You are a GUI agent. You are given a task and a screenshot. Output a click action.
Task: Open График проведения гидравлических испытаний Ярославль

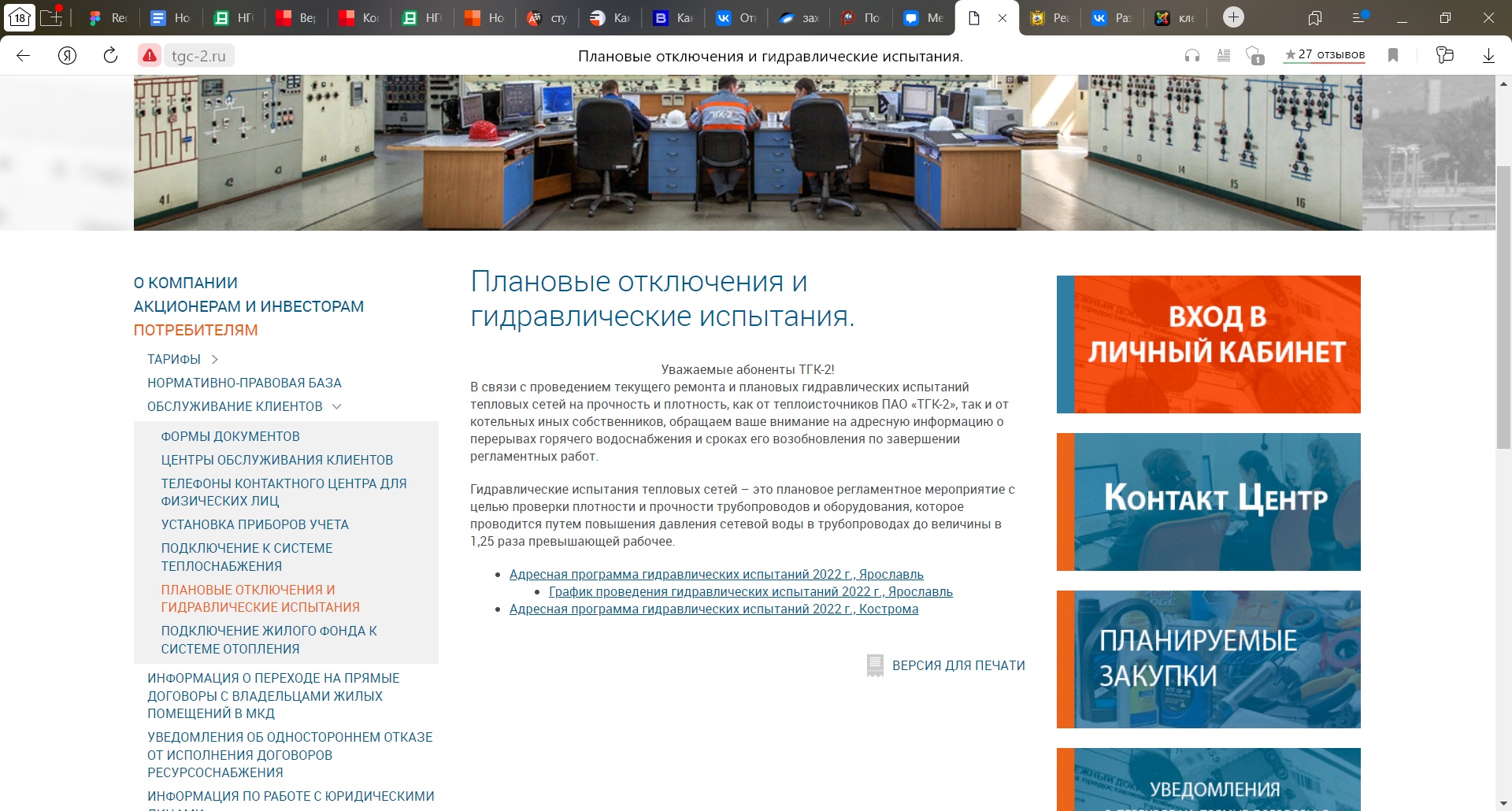[750, 592]
